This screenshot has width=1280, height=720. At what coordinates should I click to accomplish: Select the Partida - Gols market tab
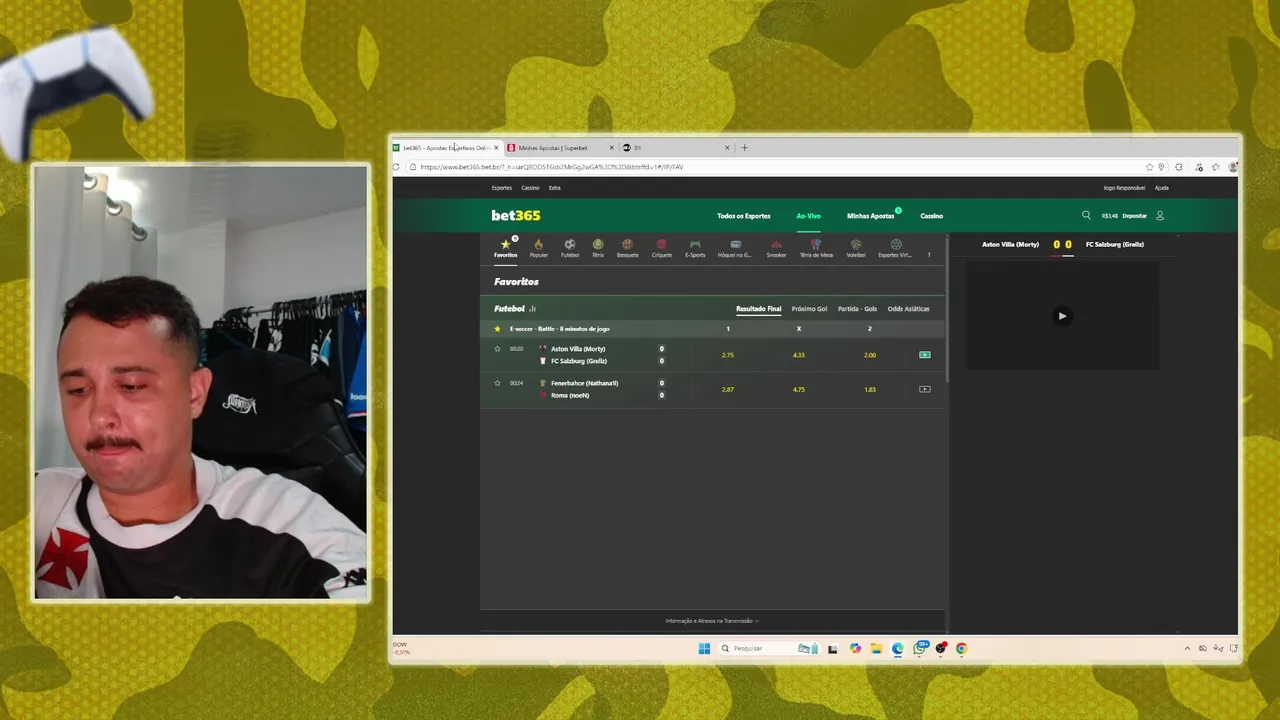[x=857, y=309]
